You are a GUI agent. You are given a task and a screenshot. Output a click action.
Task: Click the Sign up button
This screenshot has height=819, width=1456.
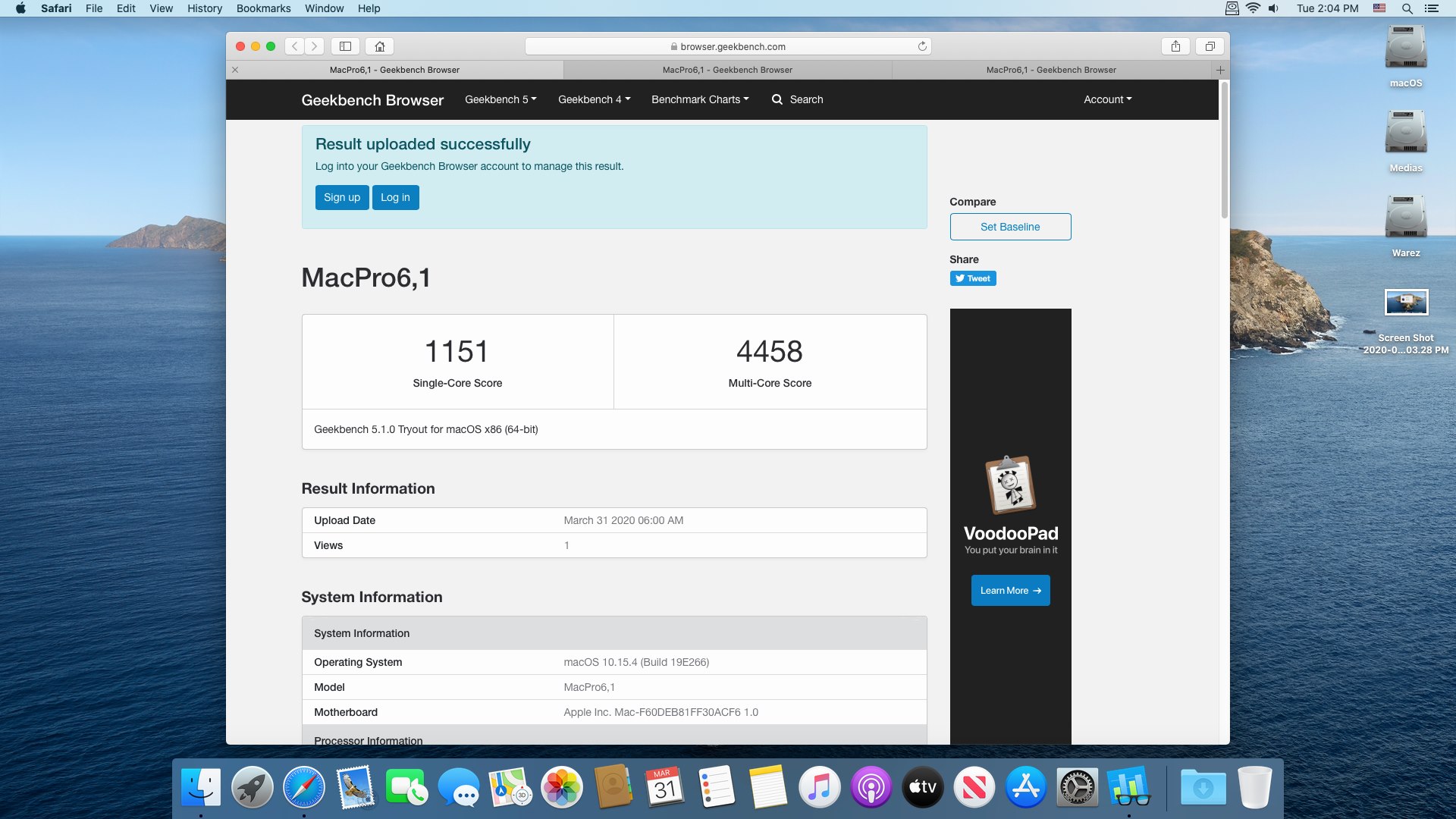click(x=342, y=197)
